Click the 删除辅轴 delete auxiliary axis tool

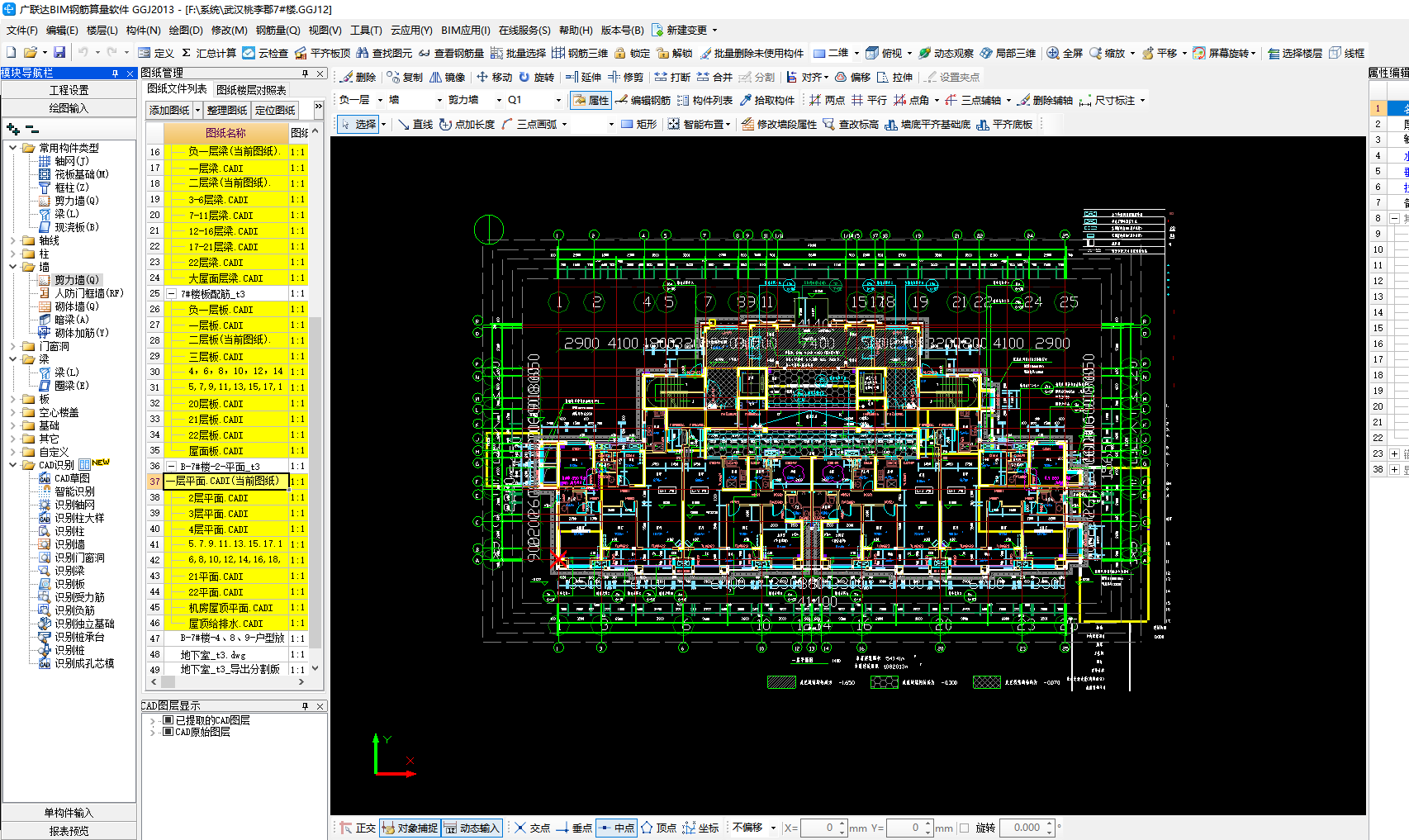pyautogui.click(x=1045, y=100)
